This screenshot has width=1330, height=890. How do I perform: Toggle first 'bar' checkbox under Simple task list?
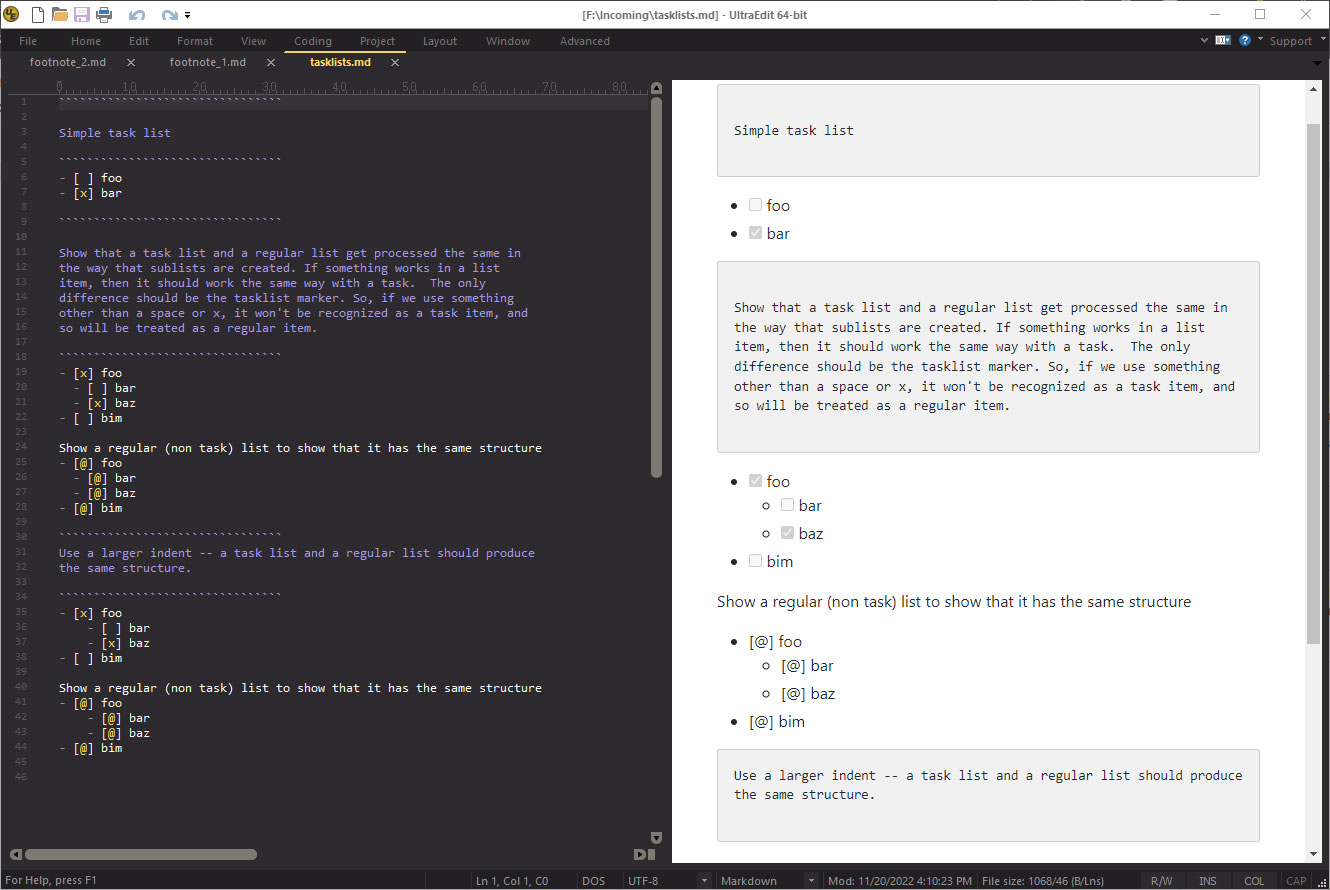click(755, 233)
